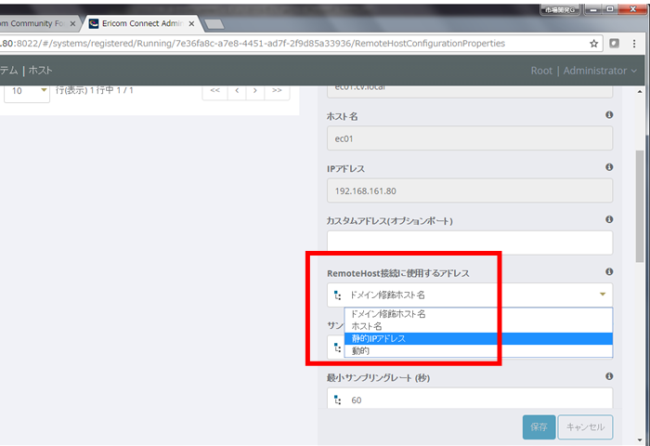Bookmark this page with the star icon
Viewport: 650px width, 446px height.
pos(594,44)
